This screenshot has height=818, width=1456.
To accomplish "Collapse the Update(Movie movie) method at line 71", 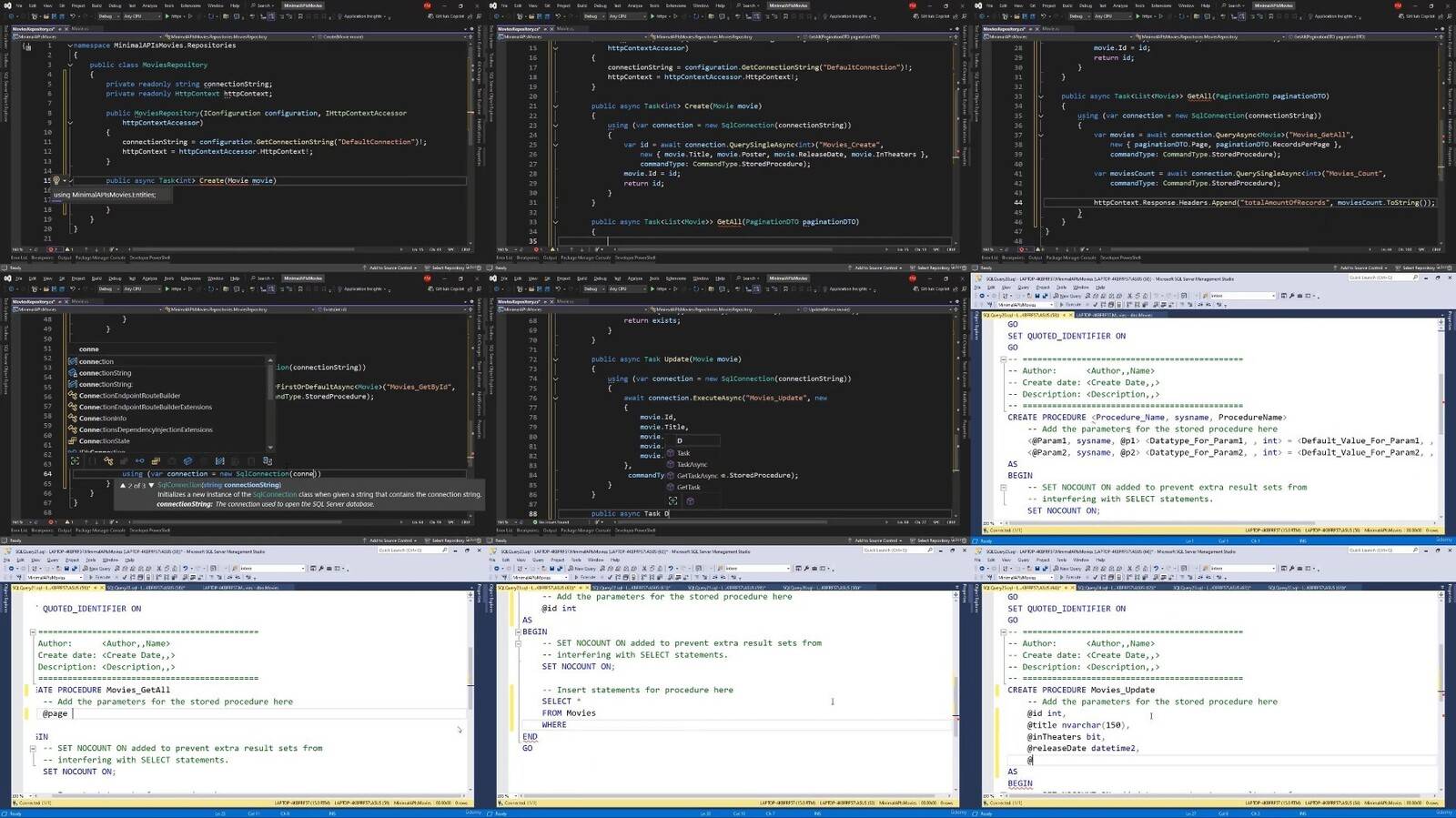I will pyautogui.click(x=555, y=359).
